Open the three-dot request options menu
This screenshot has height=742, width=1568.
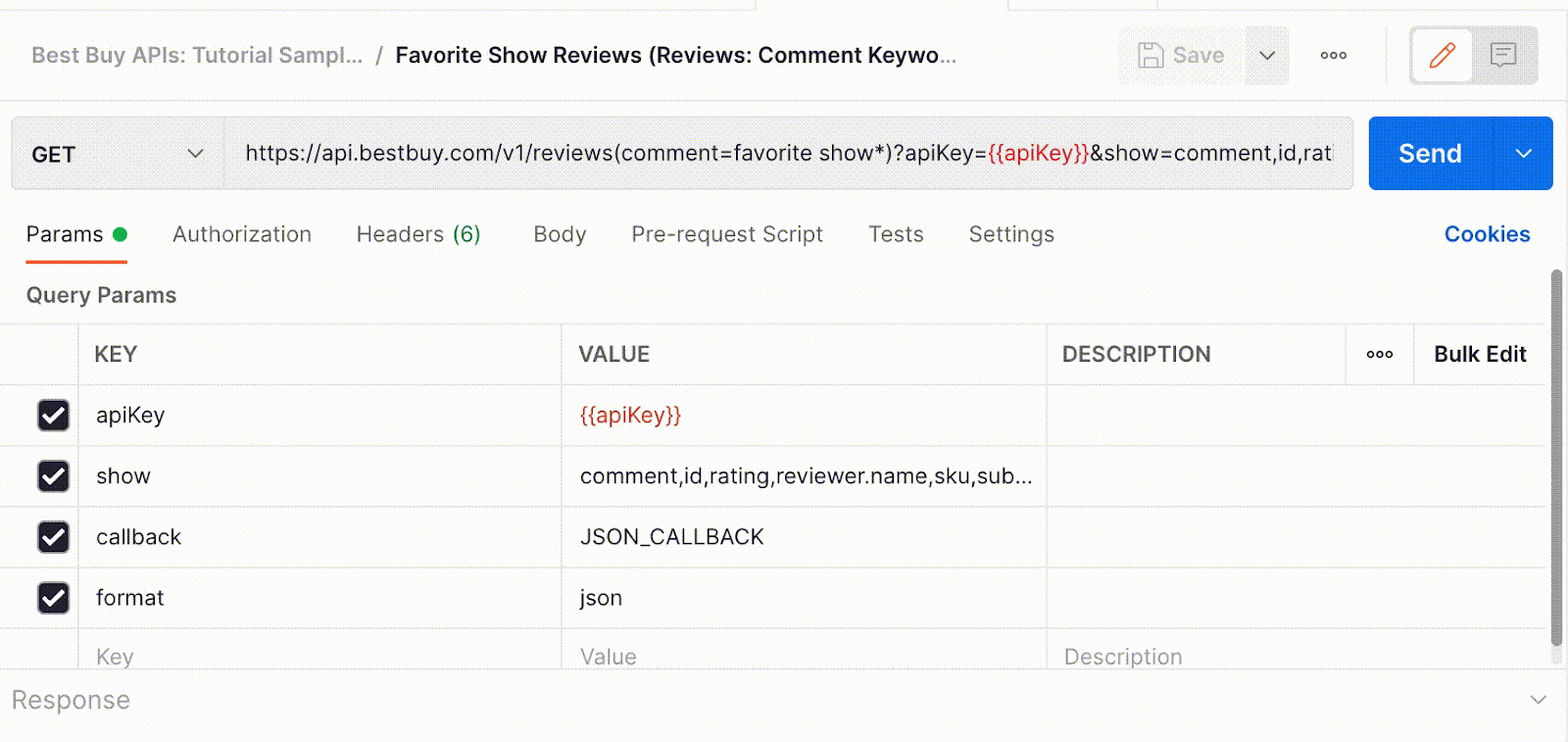click(x=1334, y=55)
